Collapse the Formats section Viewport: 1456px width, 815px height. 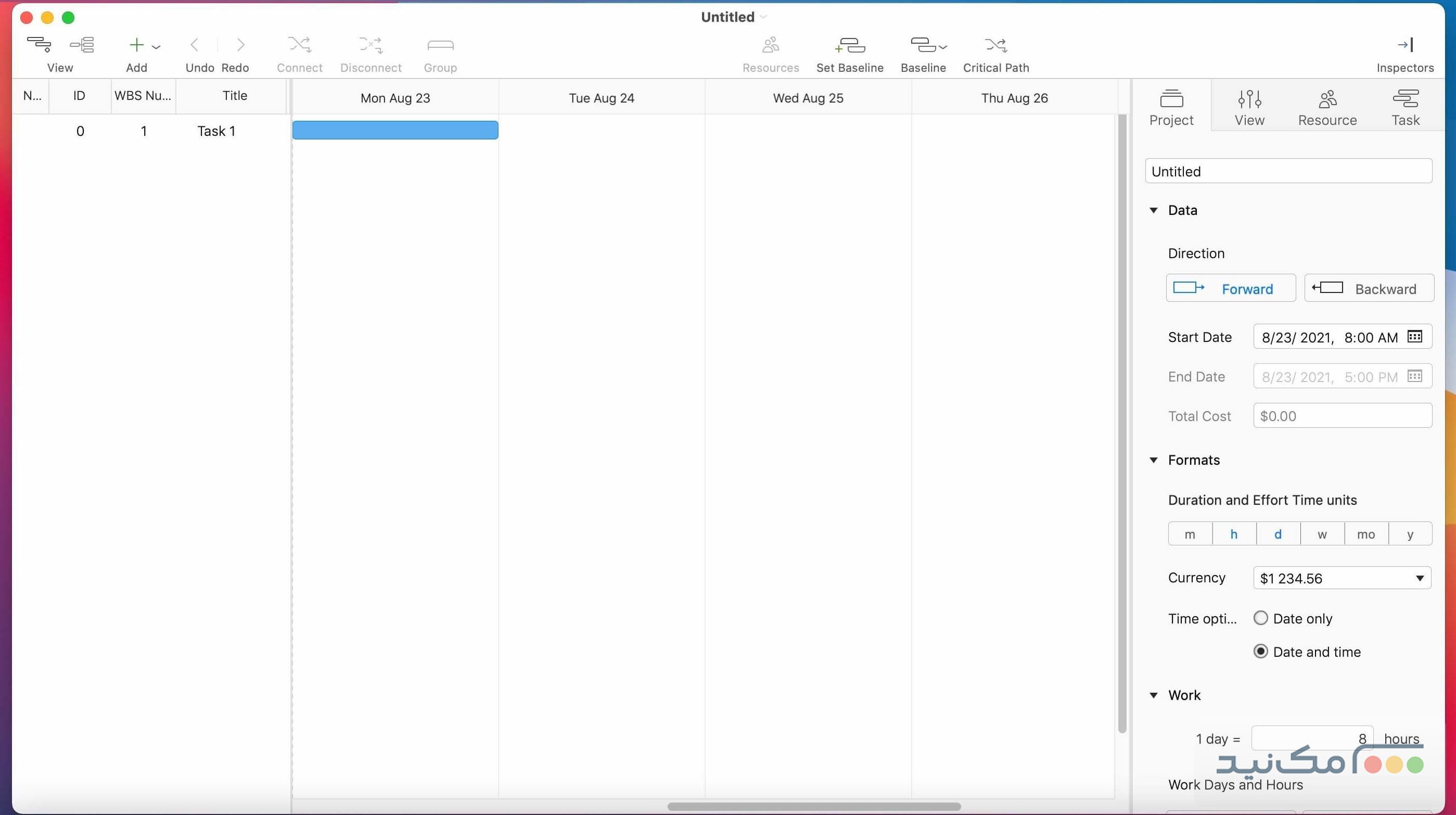(x=1154, y=460)
